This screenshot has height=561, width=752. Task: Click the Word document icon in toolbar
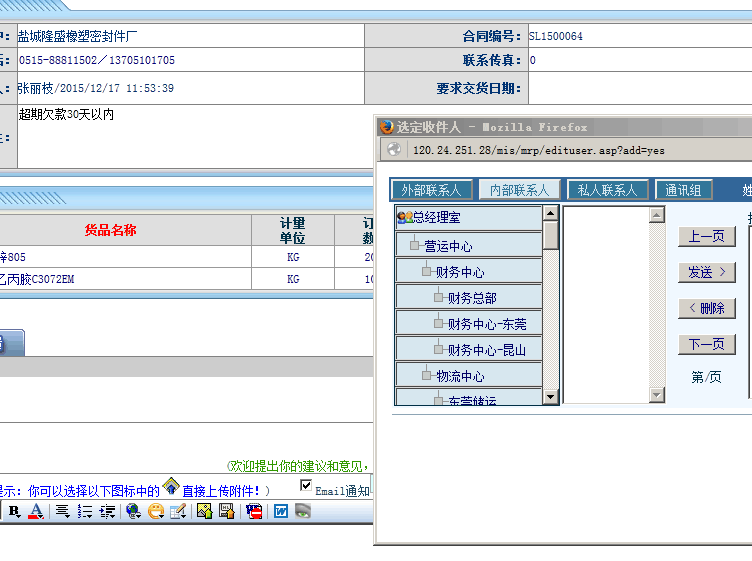pyautogui.click(x=281, y=511)
